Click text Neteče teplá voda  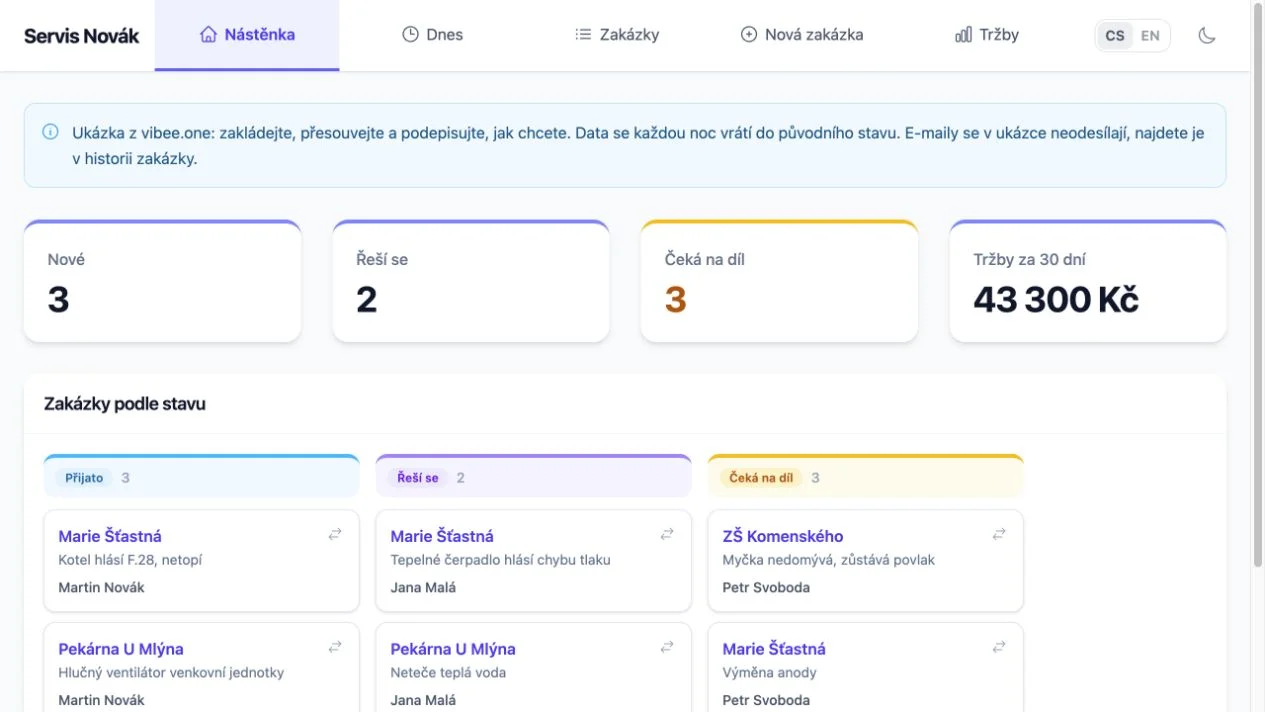tap(448, 673)
